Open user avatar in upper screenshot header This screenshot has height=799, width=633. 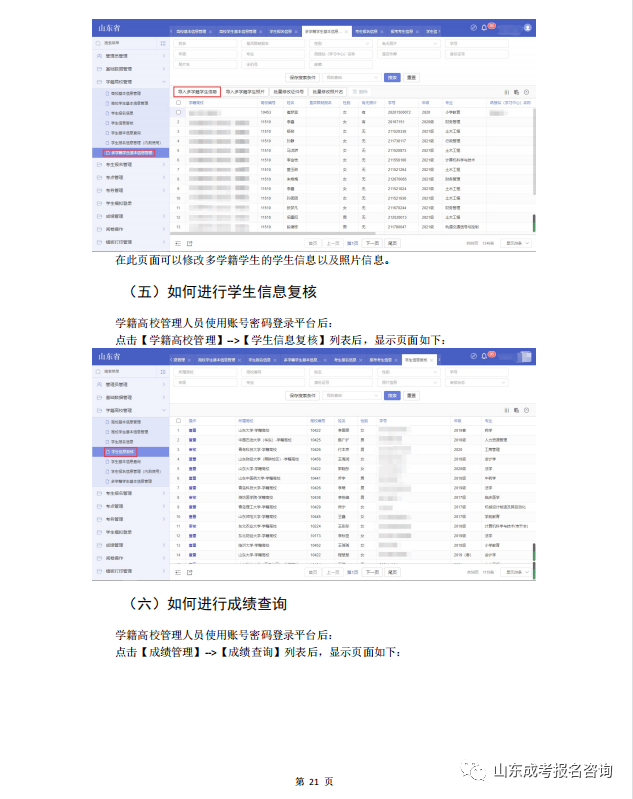pos(528,28)
